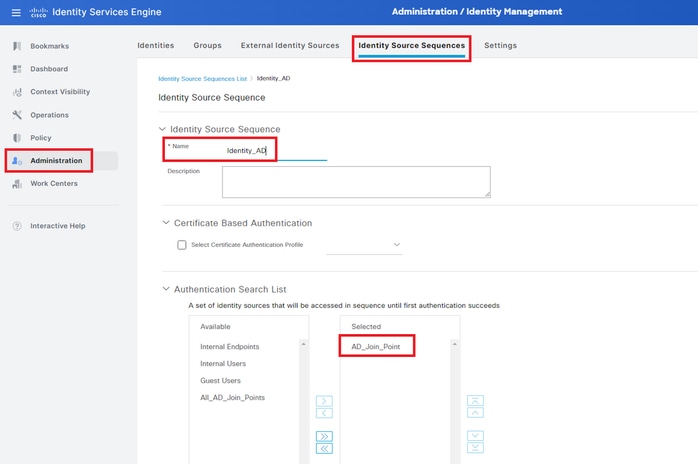Image resolution: width=698 pixels, height=464 pixels.
Task: Click the Description text area
Action: point(356,182)
